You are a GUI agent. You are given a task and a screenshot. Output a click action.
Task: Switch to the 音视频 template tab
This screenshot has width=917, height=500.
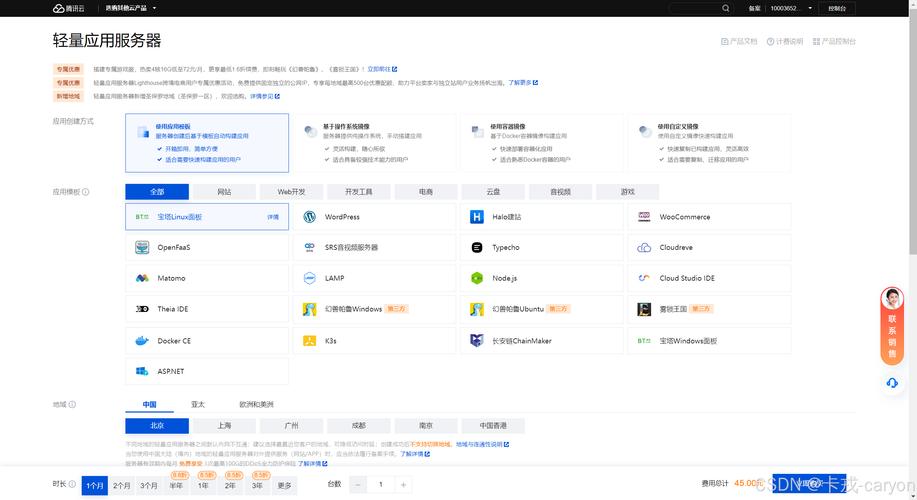tap(560, 192)
